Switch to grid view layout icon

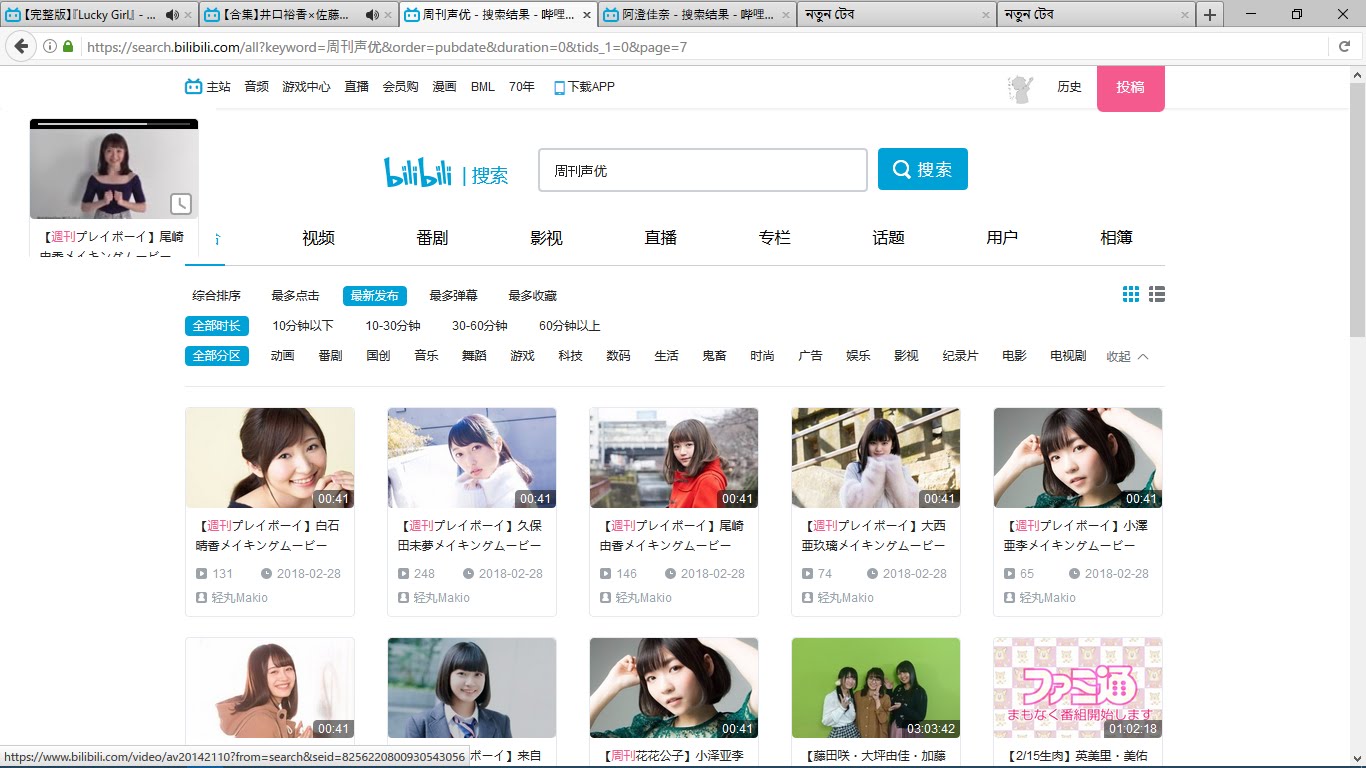pyautogui.click(x=1131, y=294)
